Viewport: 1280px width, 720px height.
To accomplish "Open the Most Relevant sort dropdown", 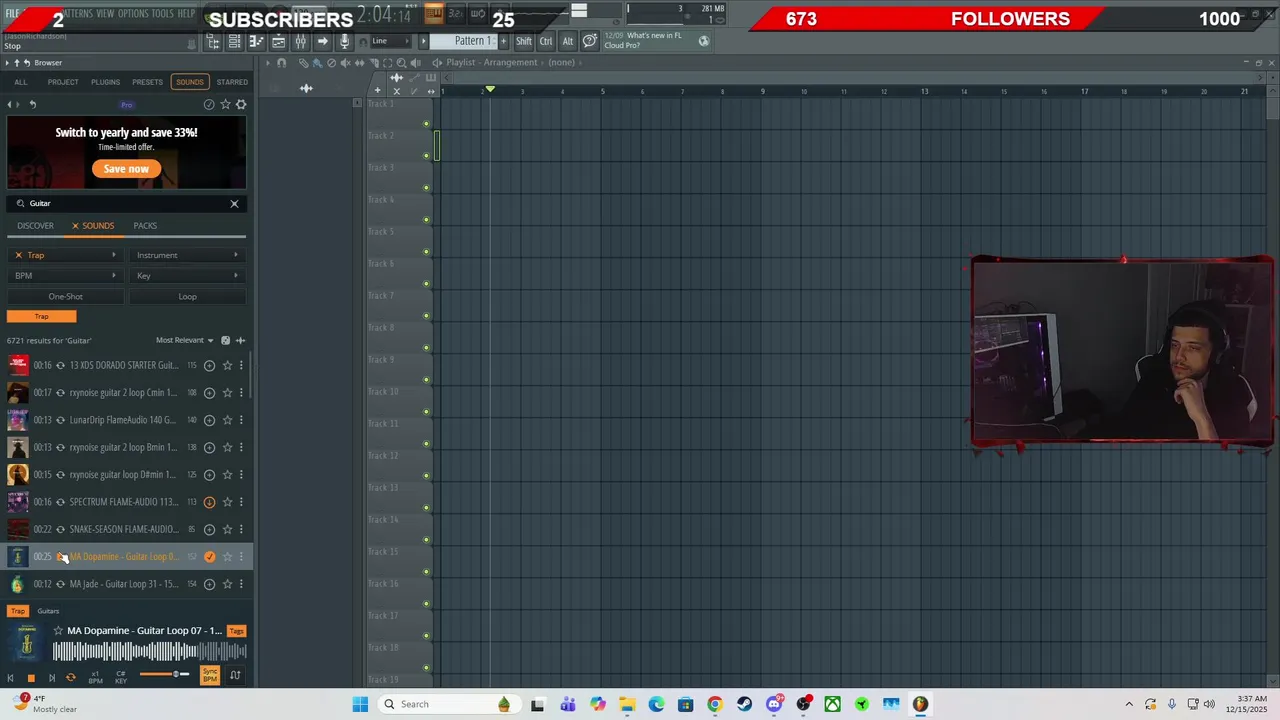I will point(184,340).
